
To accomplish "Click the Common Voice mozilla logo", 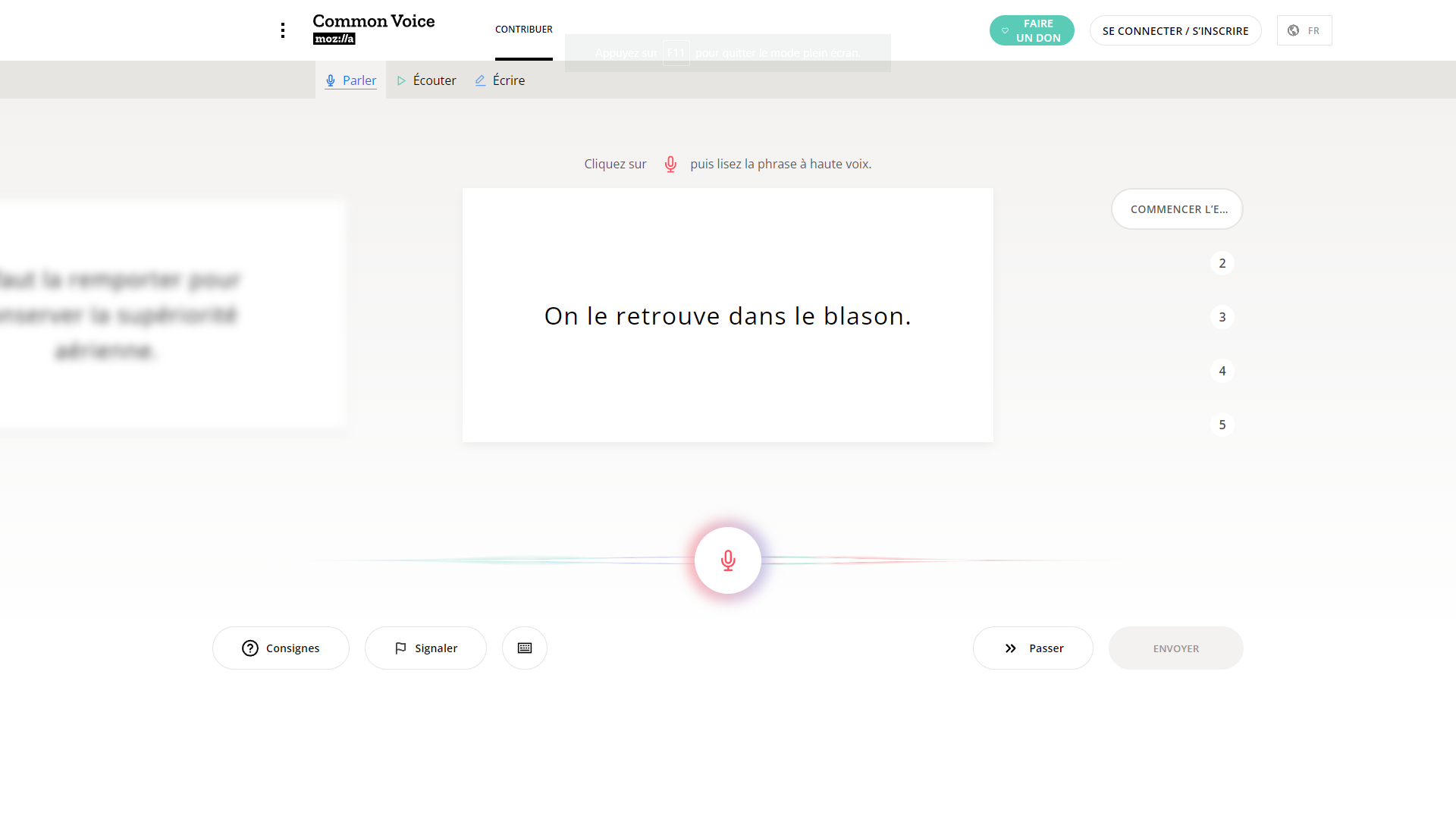I will pyautogui.click(x=373, y=29).
